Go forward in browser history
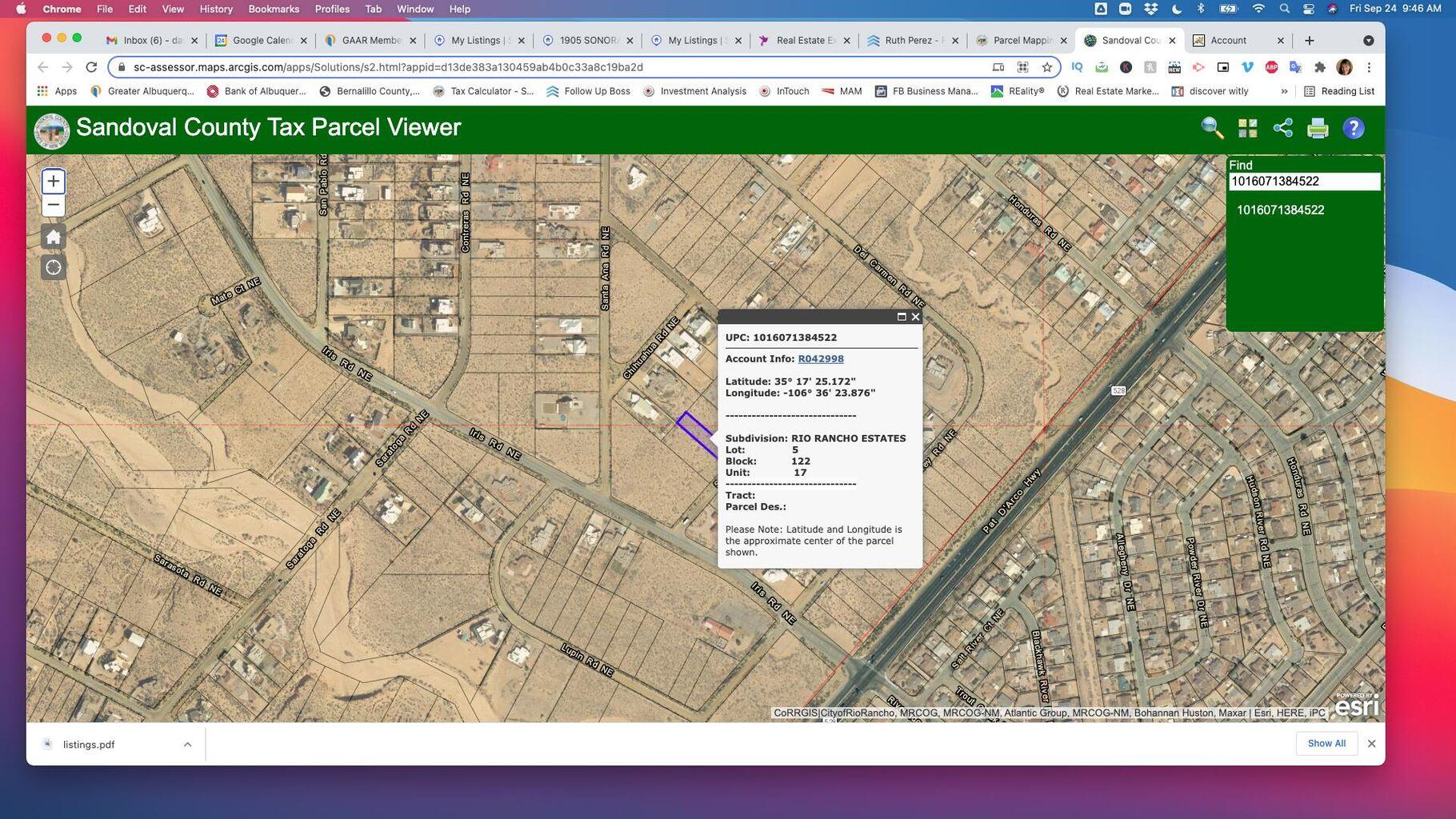This screenshot has height=819, width=1456. coord(67,67)
